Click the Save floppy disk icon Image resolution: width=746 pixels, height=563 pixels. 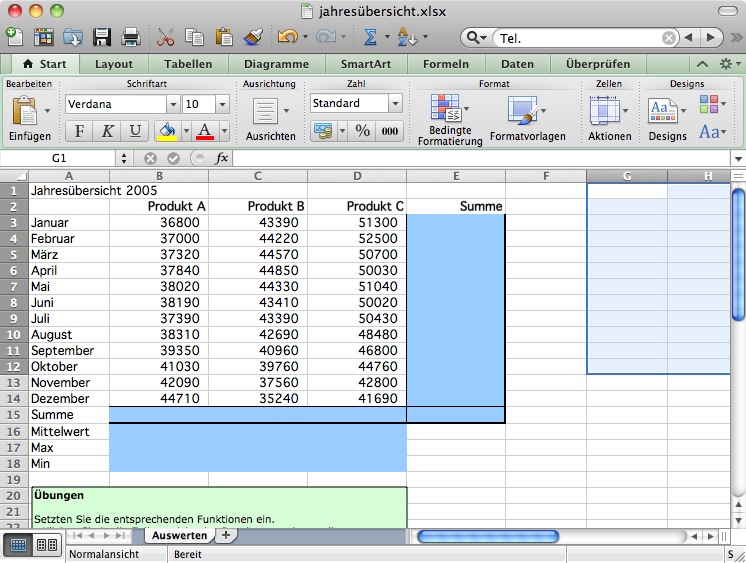coord(102,37)
